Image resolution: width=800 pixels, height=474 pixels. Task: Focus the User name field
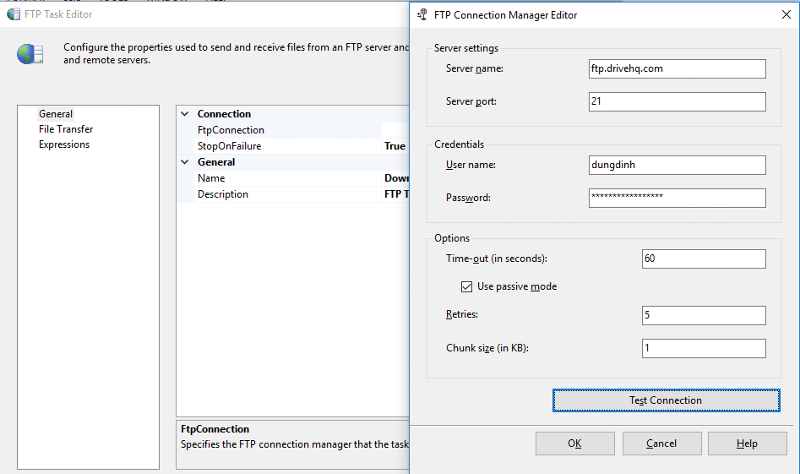[677, 165]
